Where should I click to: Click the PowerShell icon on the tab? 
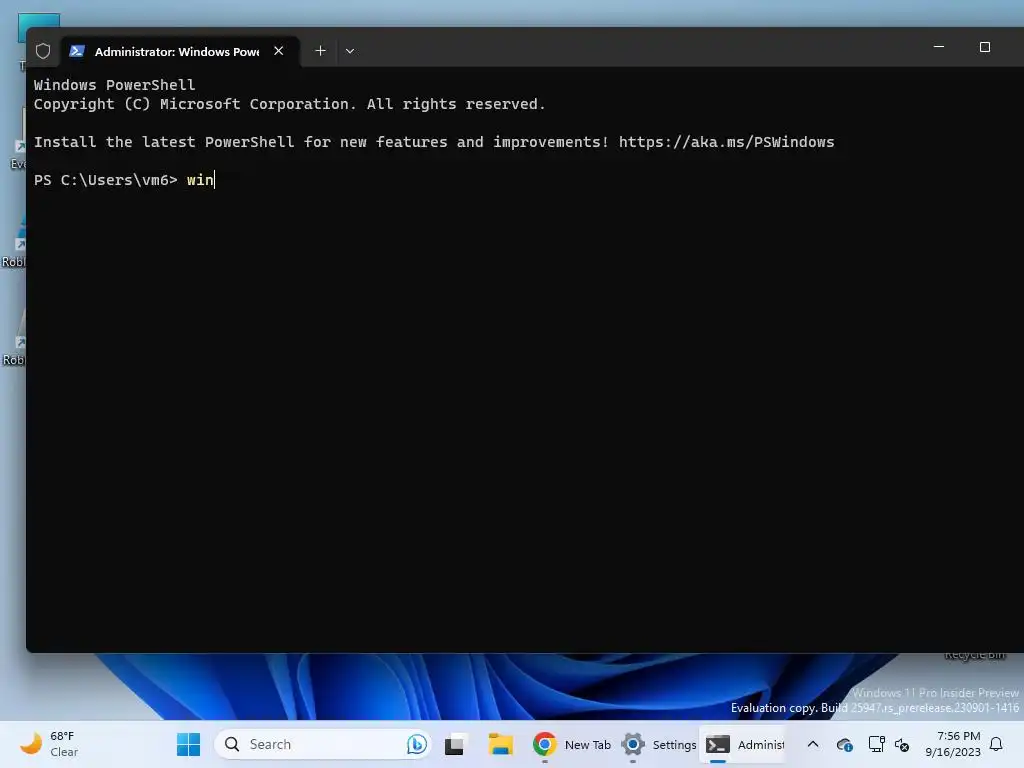(x=77, y=51)
